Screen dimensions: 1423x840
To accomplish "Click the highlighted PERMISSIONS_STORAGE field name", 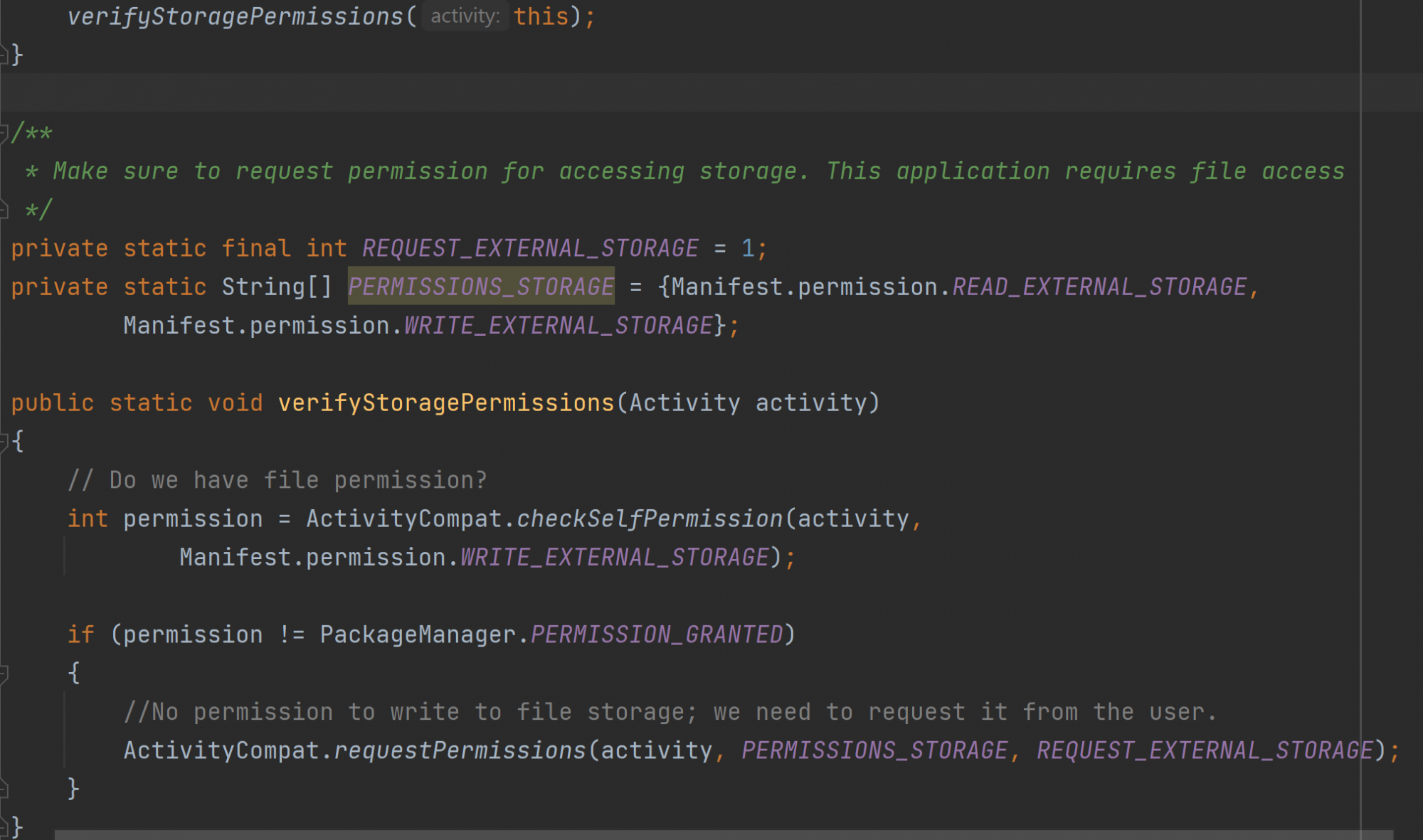I will [481, 287].
